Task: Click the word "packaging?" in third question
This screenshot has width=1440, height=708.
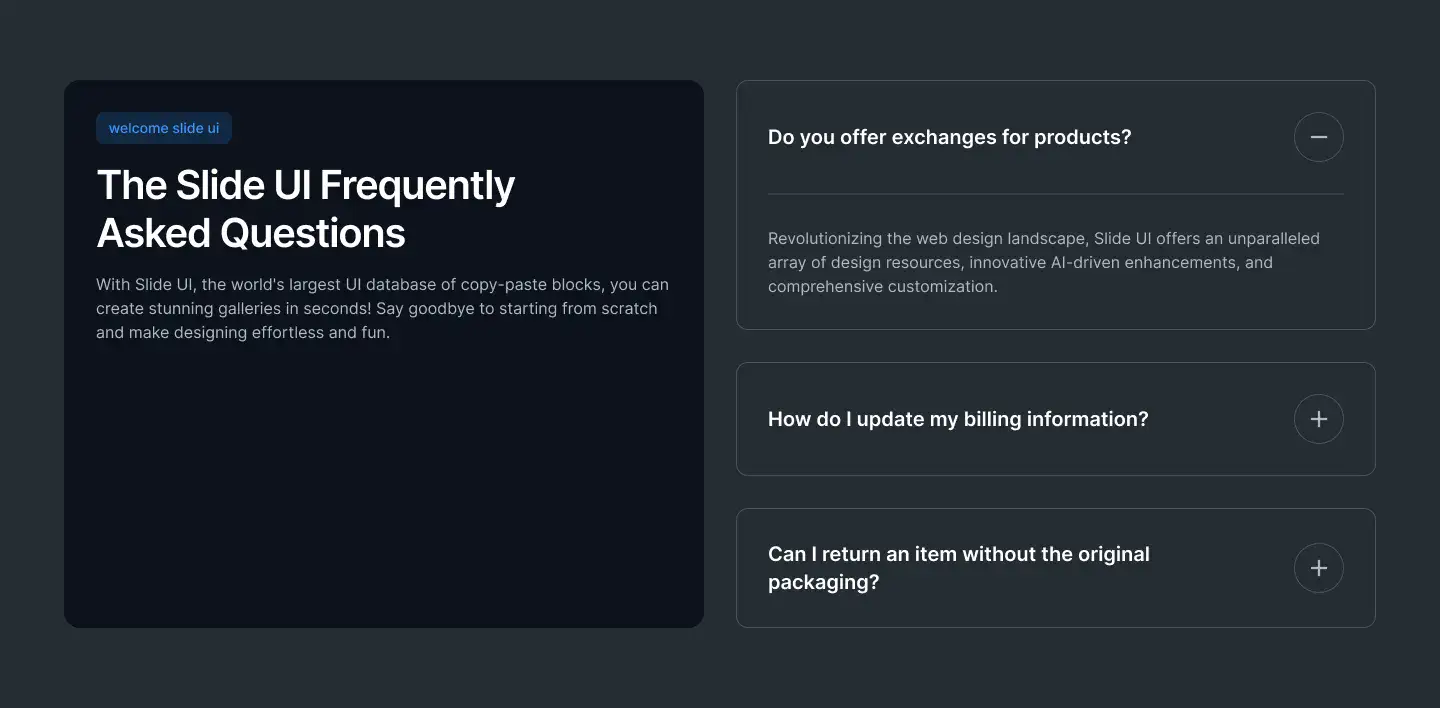Action: tap(823, 582)
